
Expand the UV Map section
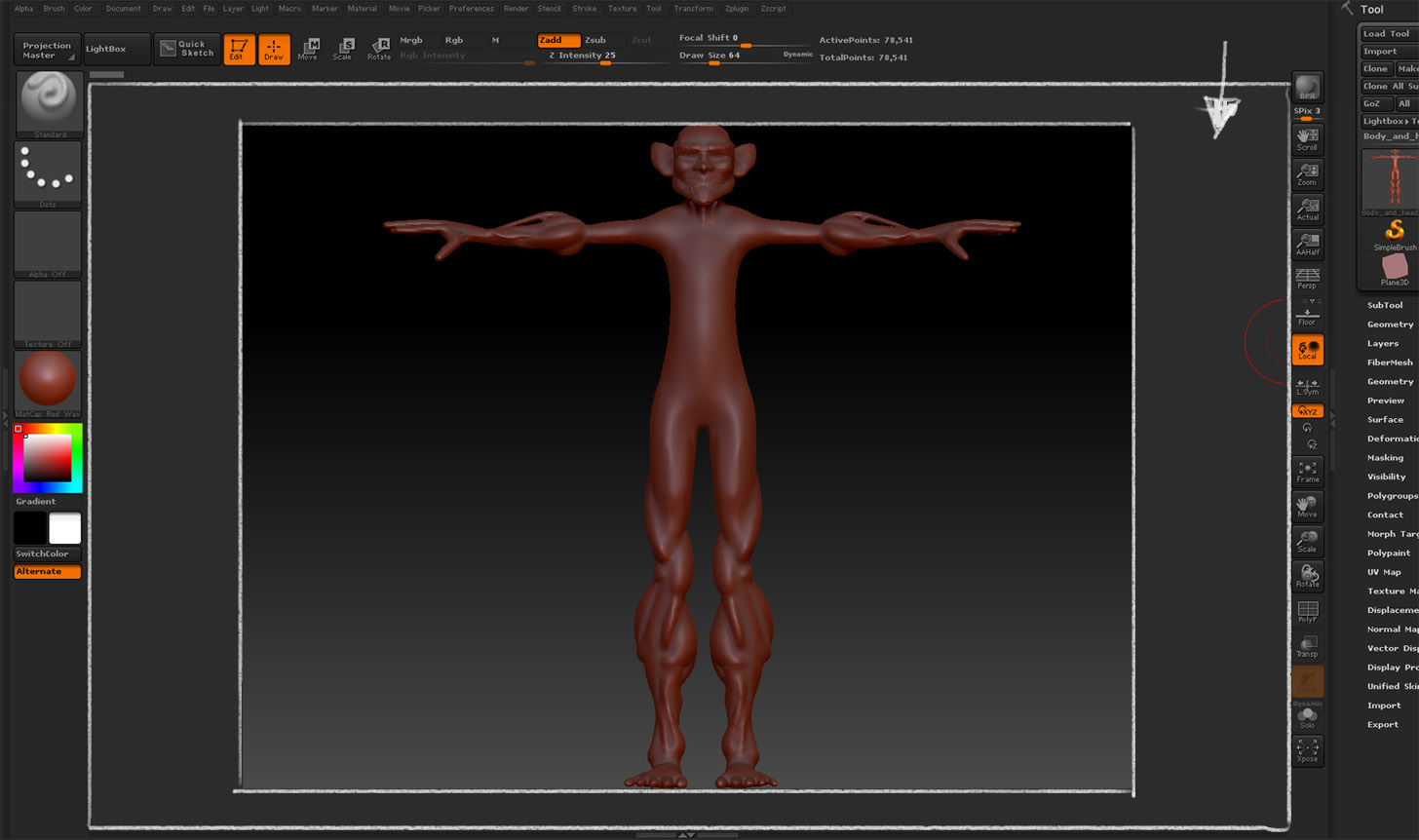pos(1384,572)
